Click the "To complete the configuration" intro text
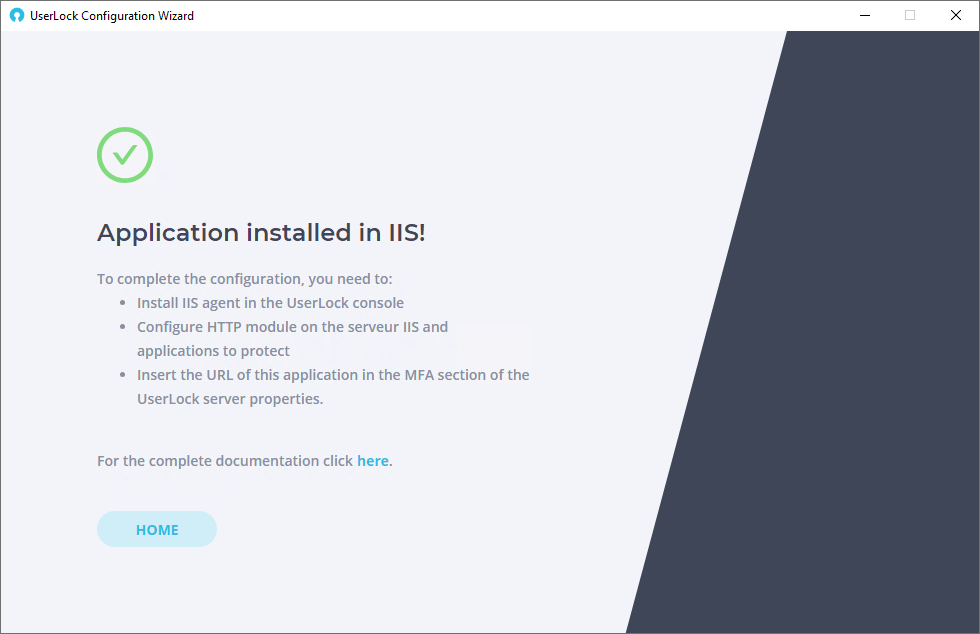 244,279
